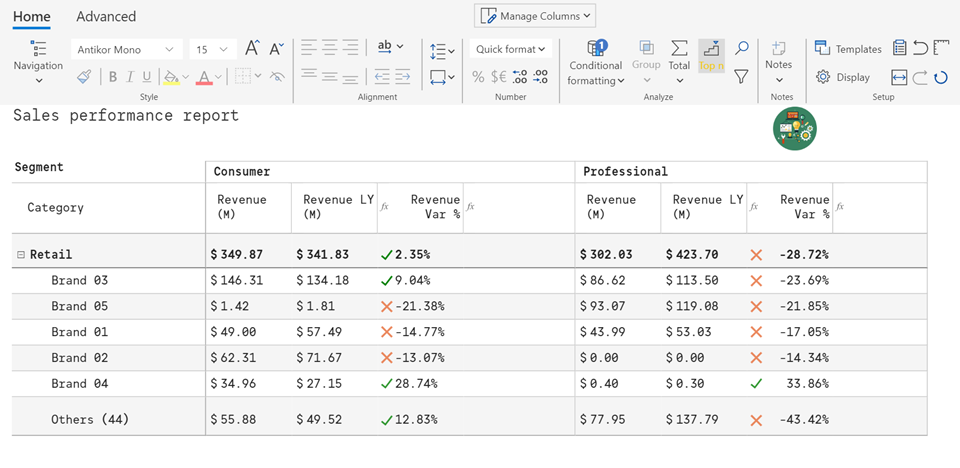
Task: Open the Quick format dropdown
Action: click(x=511, y=49)
